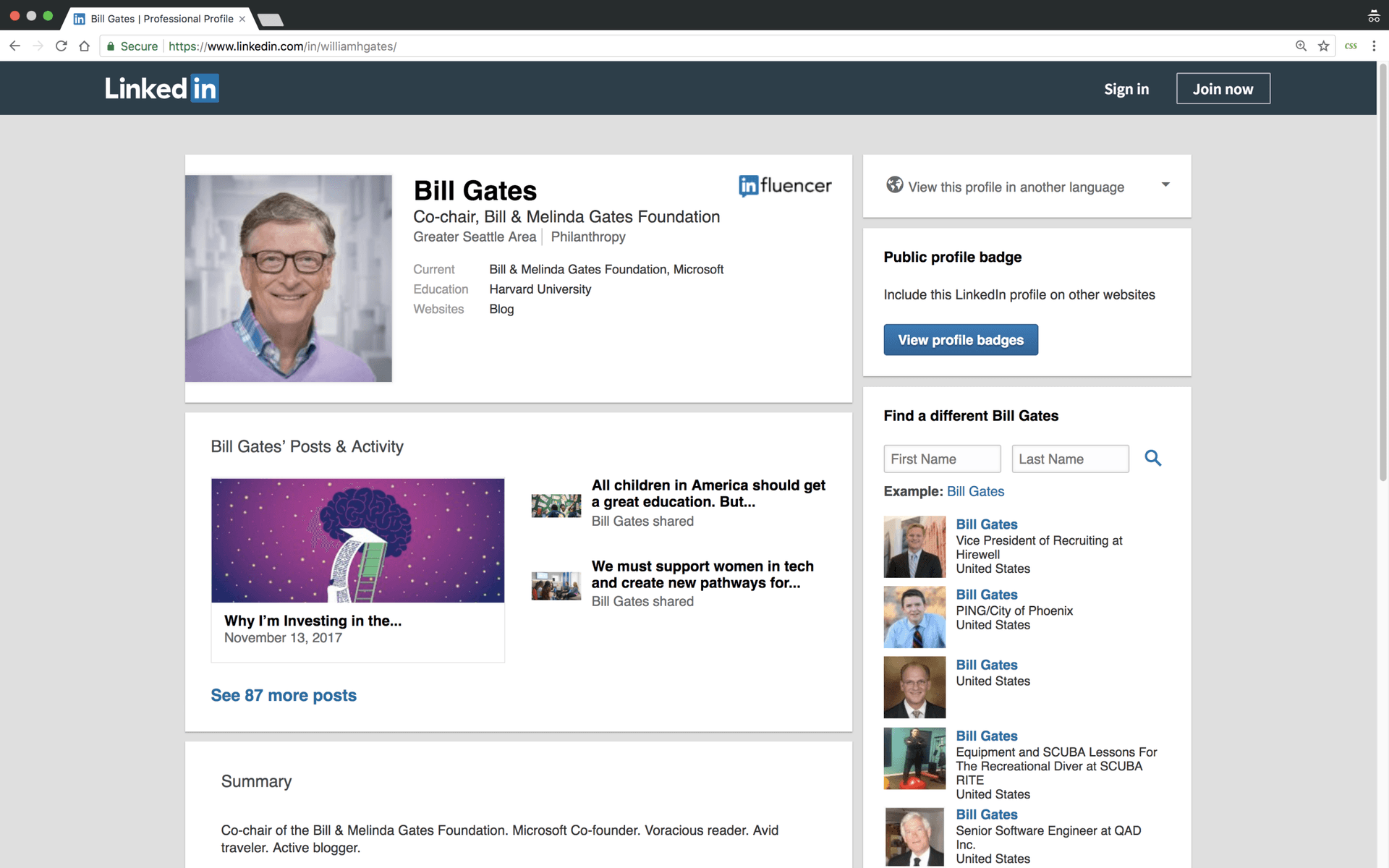Click the back navigation arrow
The image size is (1389, 868).
14,46
